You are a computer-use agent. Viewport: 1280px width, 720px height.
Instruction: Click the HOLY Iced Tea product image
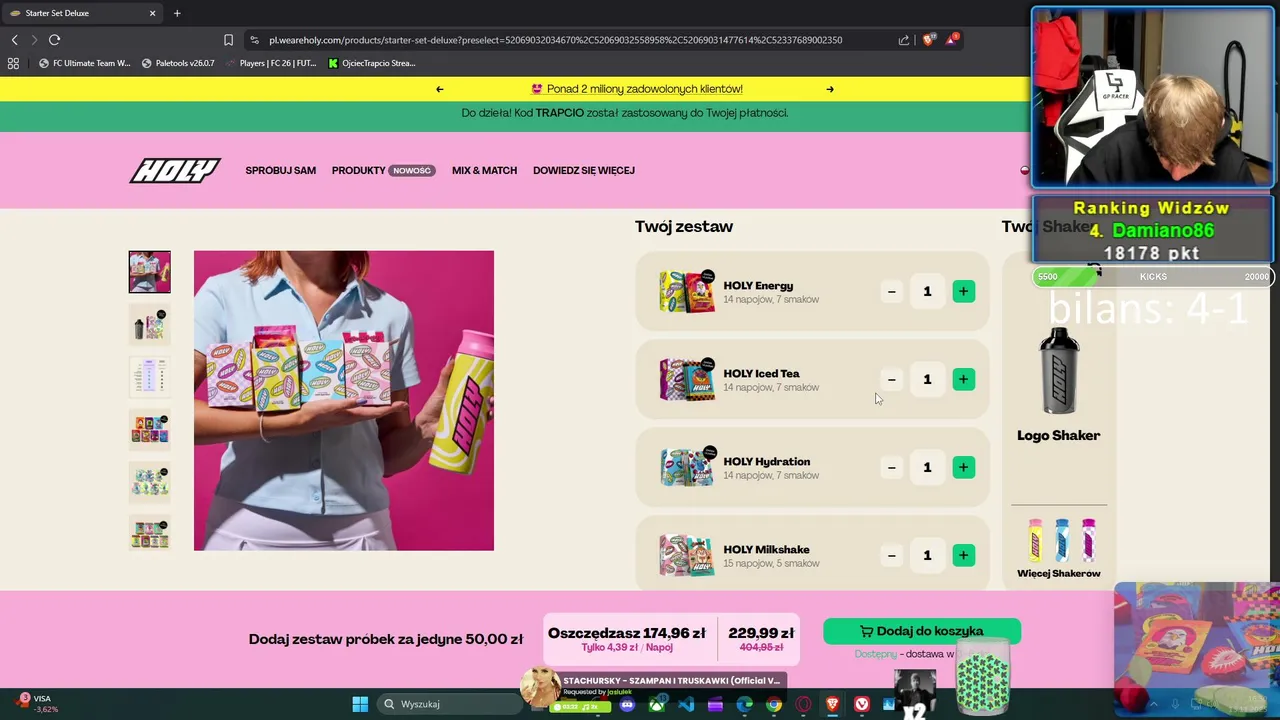click(687, 379)
